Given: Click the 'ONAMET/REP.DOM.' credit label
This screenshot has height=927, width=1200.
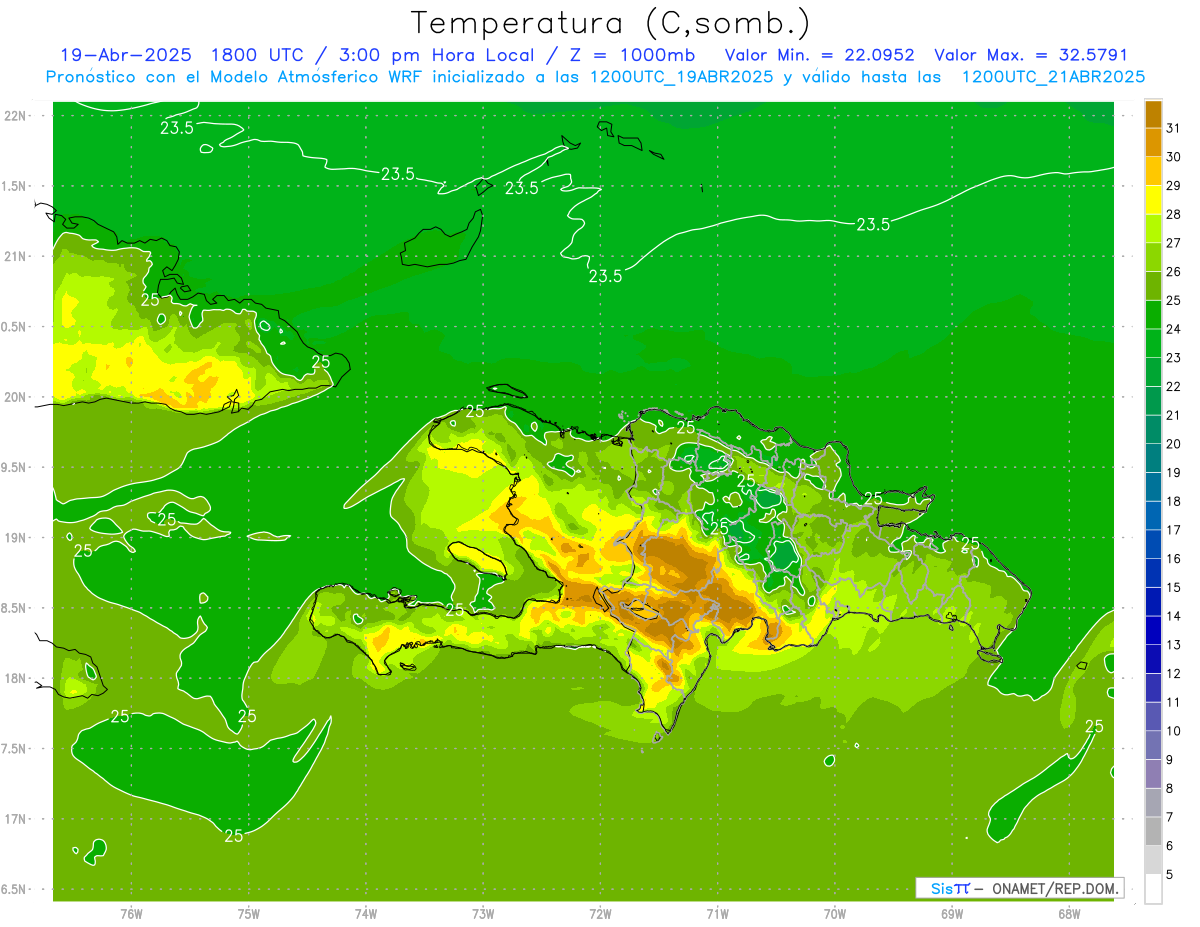Looking at the screenshot, I should pyautogui.click(x=1055, y=888).
